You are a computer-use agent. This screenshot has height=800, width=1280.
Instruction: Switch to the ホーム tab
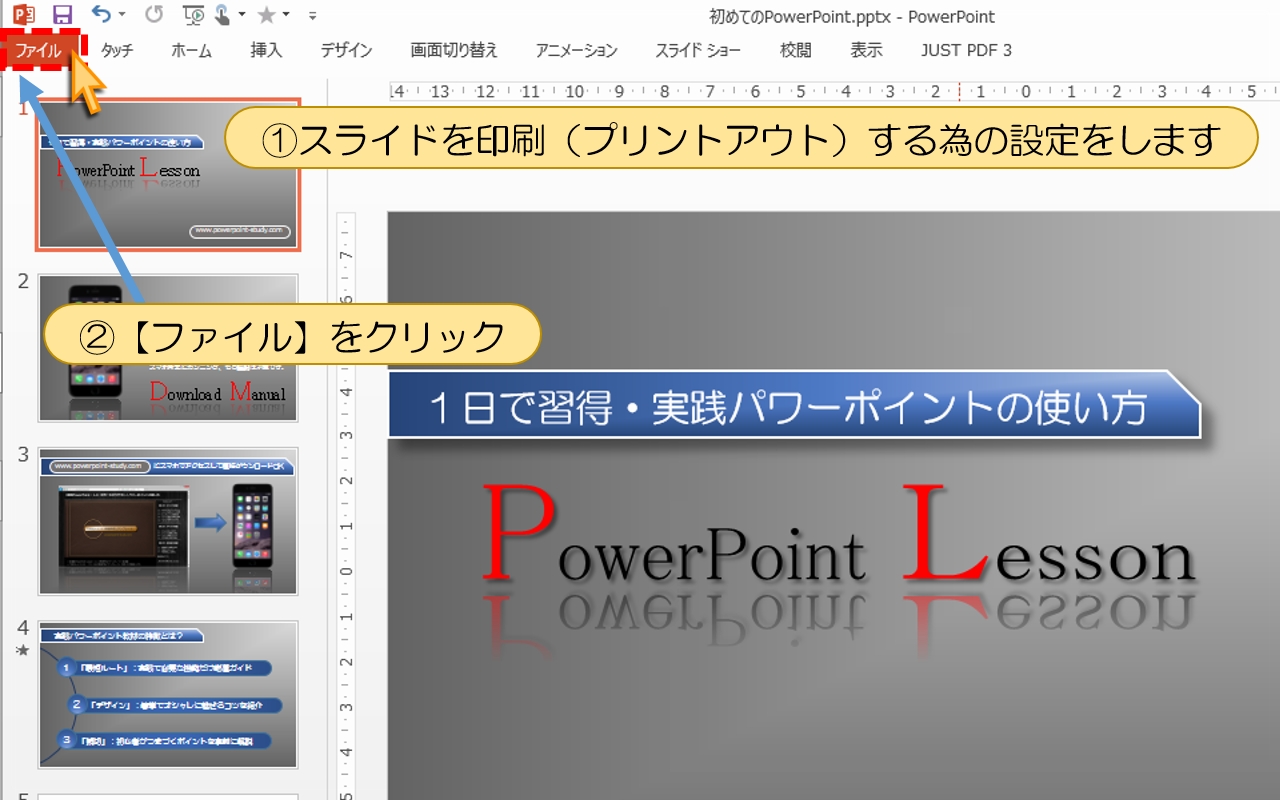click(x=191, y=50)
